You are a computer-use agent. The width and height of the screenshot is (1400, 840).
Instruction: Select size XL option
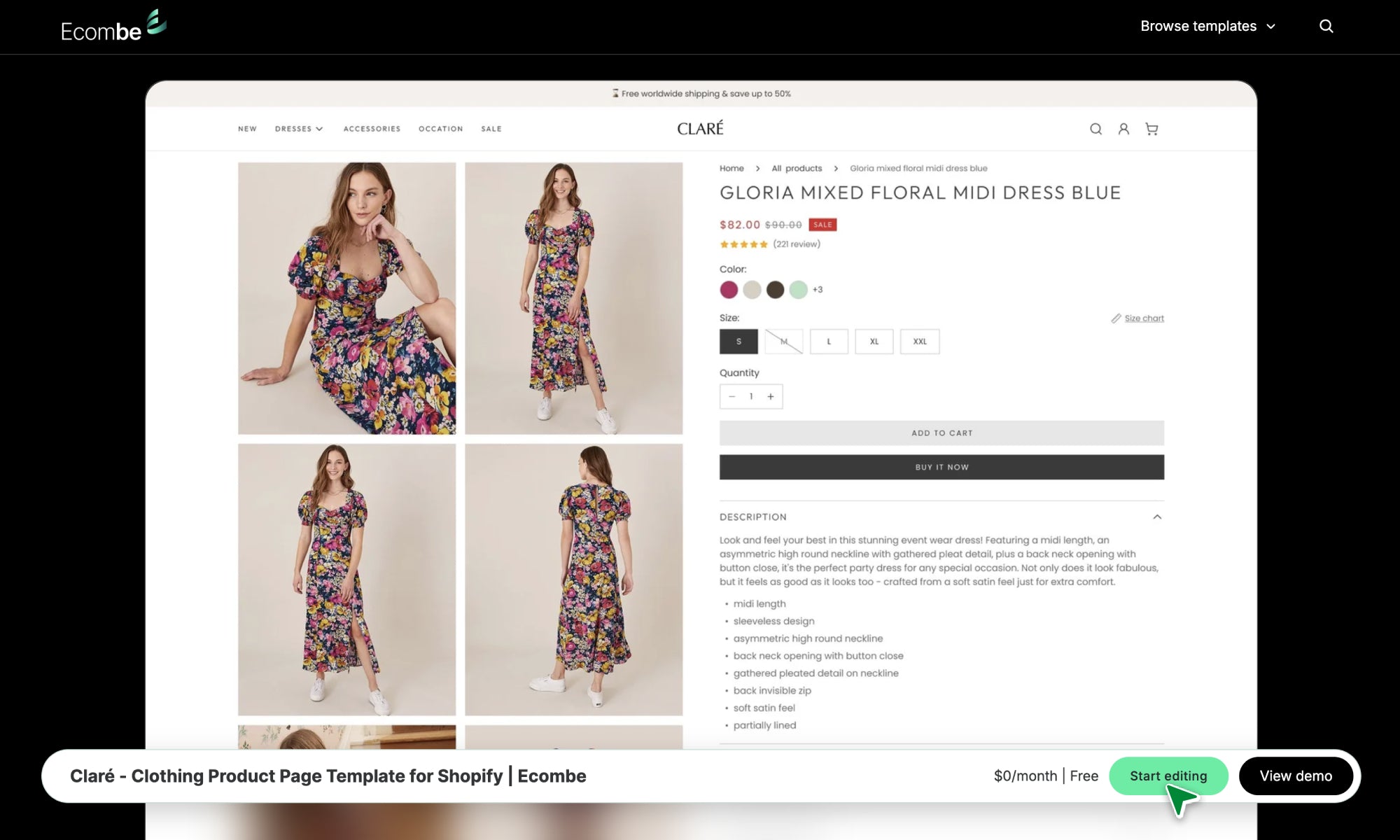874,342
